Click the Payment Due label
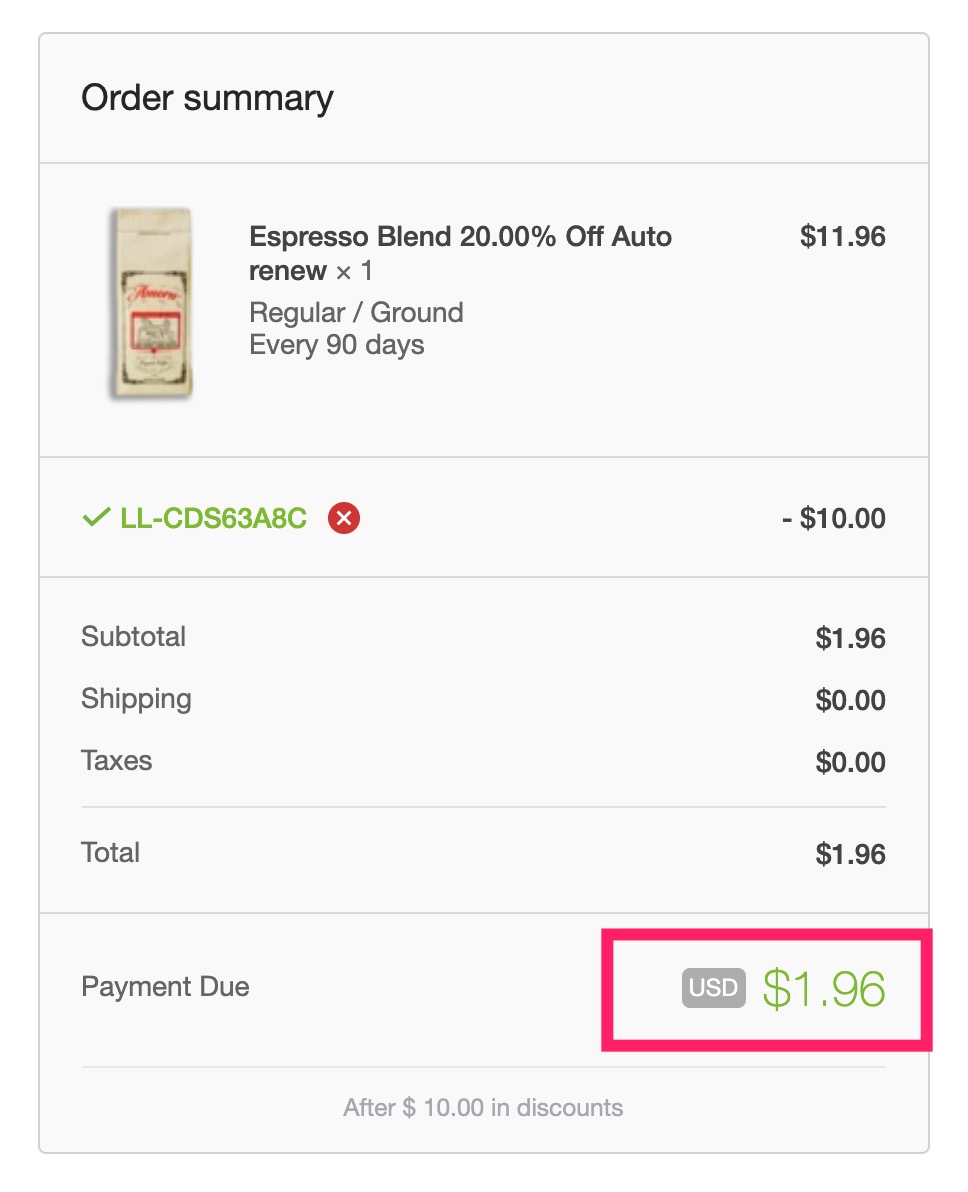 click(165, 987)
